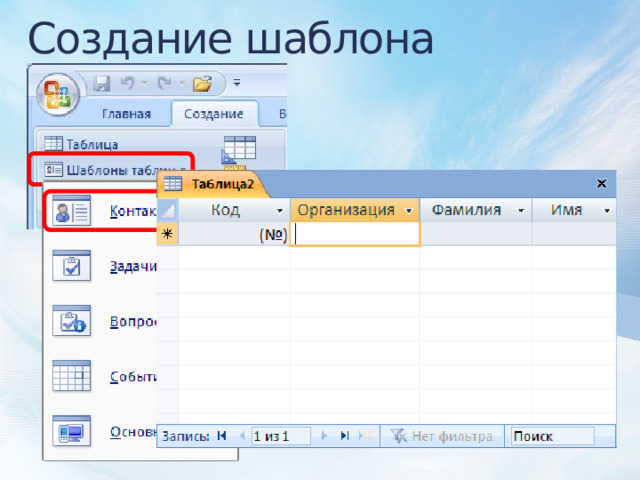Go to next record navigation button
640x480 pixels.
pyautogui.click(x=324, y=436)
